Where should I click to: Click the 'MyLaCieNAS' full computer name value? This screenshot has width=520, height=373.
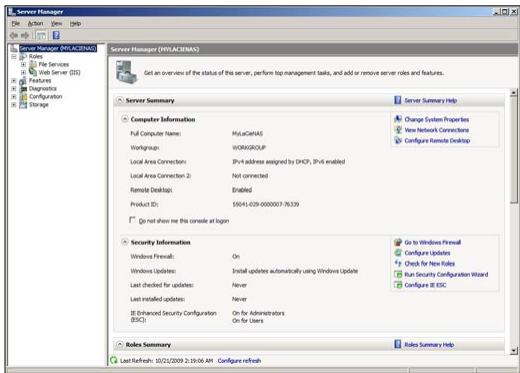247,133
